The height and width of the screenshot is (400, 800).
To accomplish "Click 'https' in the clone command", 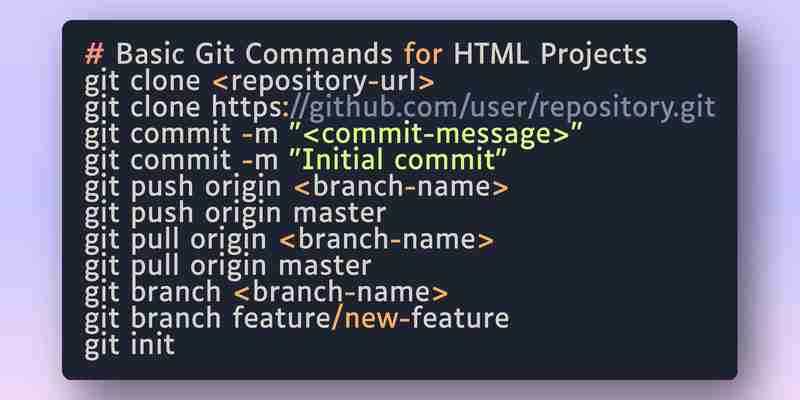I will [247, 108].
